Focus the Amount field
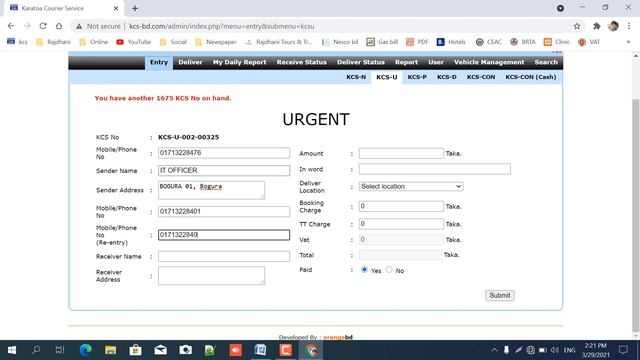The height and width of the screenshot is (360, 640). [x=401, y=153]
